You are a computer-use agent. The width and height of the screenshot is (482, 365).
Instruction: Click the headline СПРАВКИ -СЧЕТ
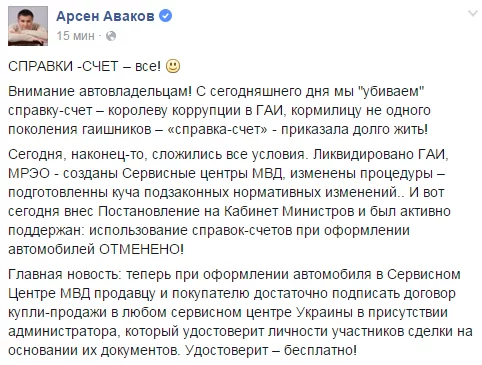[63, 66]
